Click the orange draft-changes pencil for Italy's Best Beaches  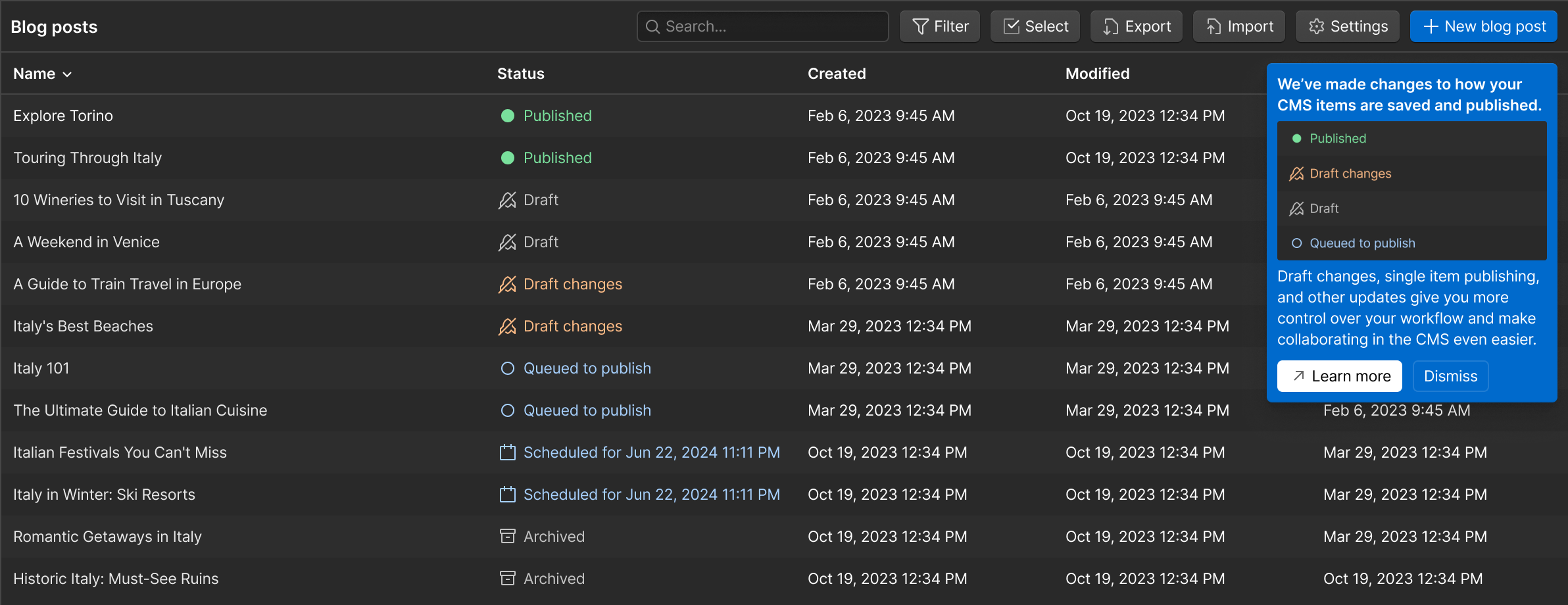(506, 326)
